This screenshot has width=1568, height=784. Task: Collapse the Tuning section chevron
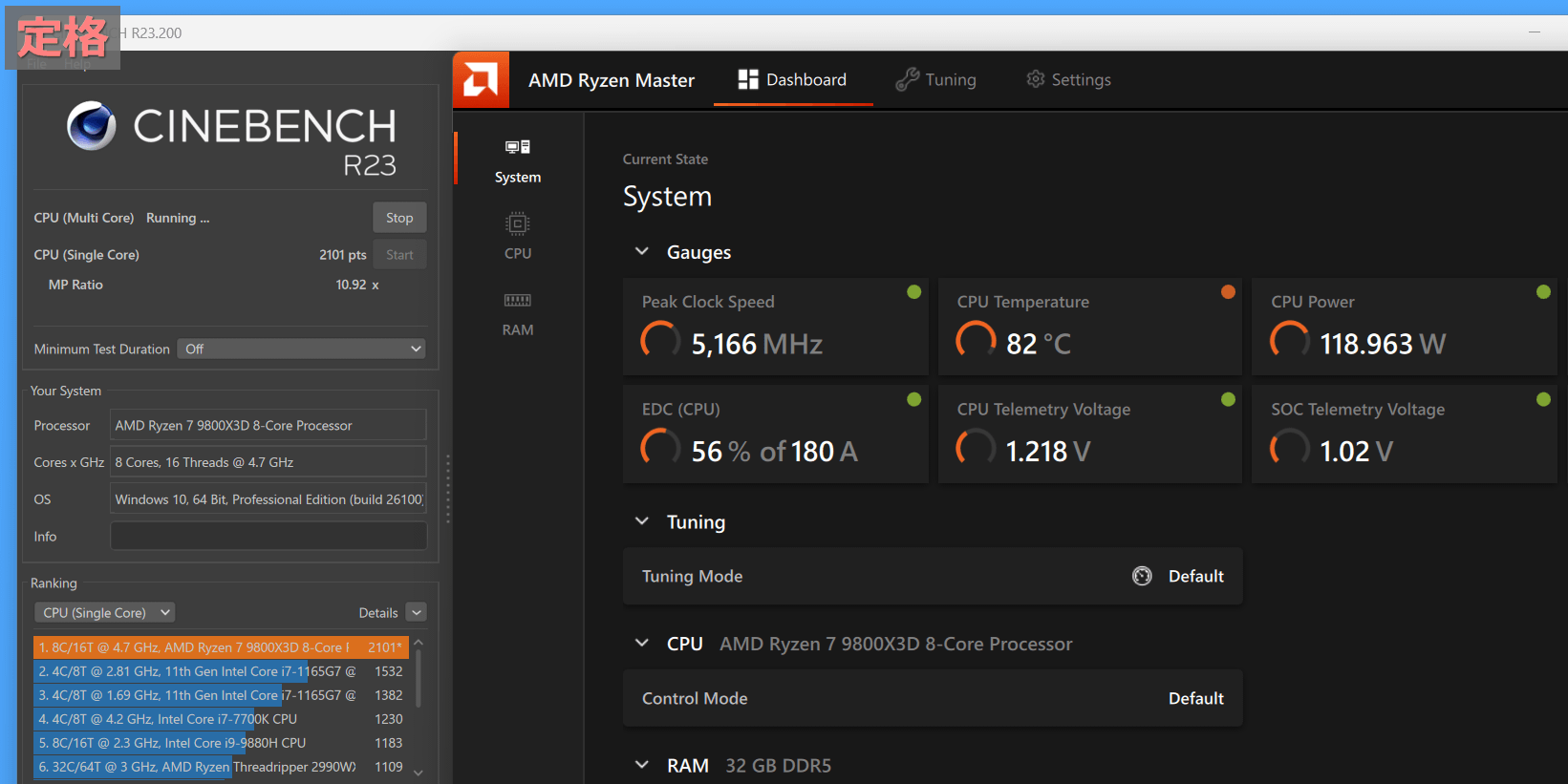642,521
